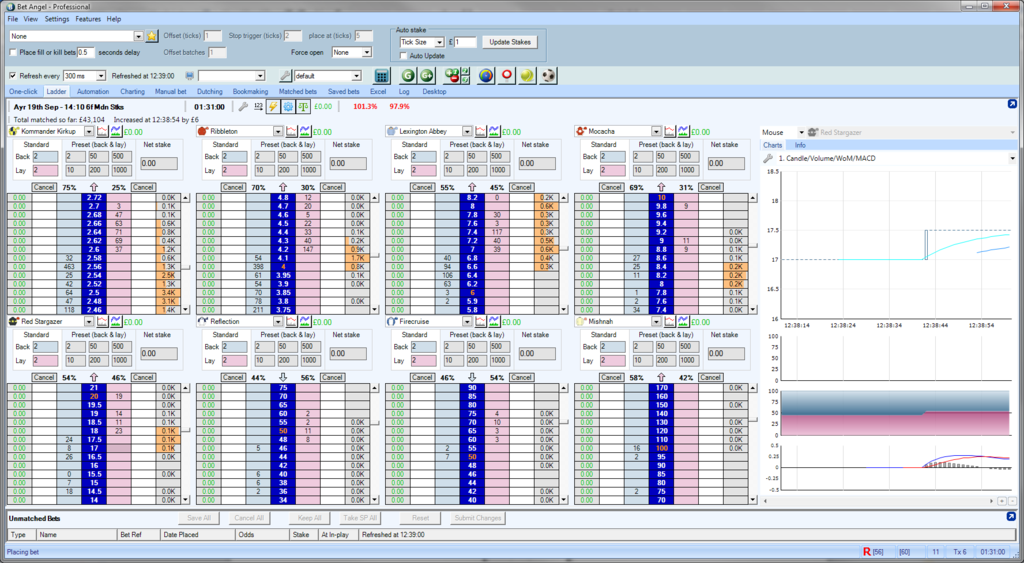Click the red map pin icon
The image size is (1024, 563).
point(506,76)
